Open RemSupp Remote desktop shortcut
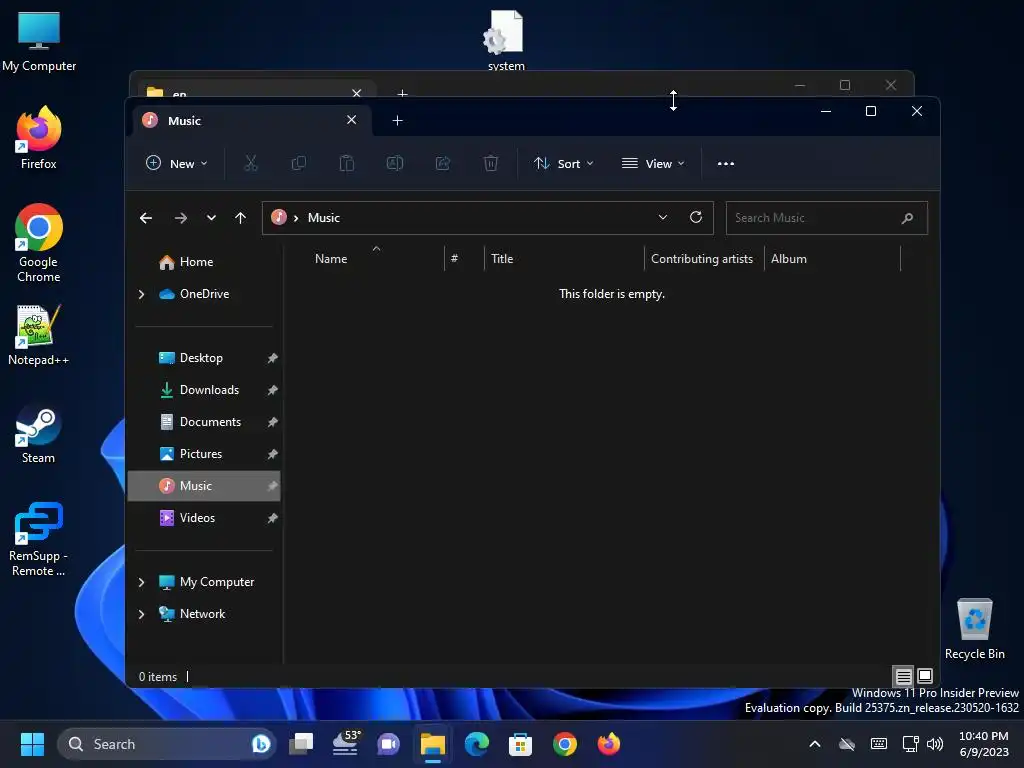The width and height of the screenshot is (1024, 768). tap(39, 539)
